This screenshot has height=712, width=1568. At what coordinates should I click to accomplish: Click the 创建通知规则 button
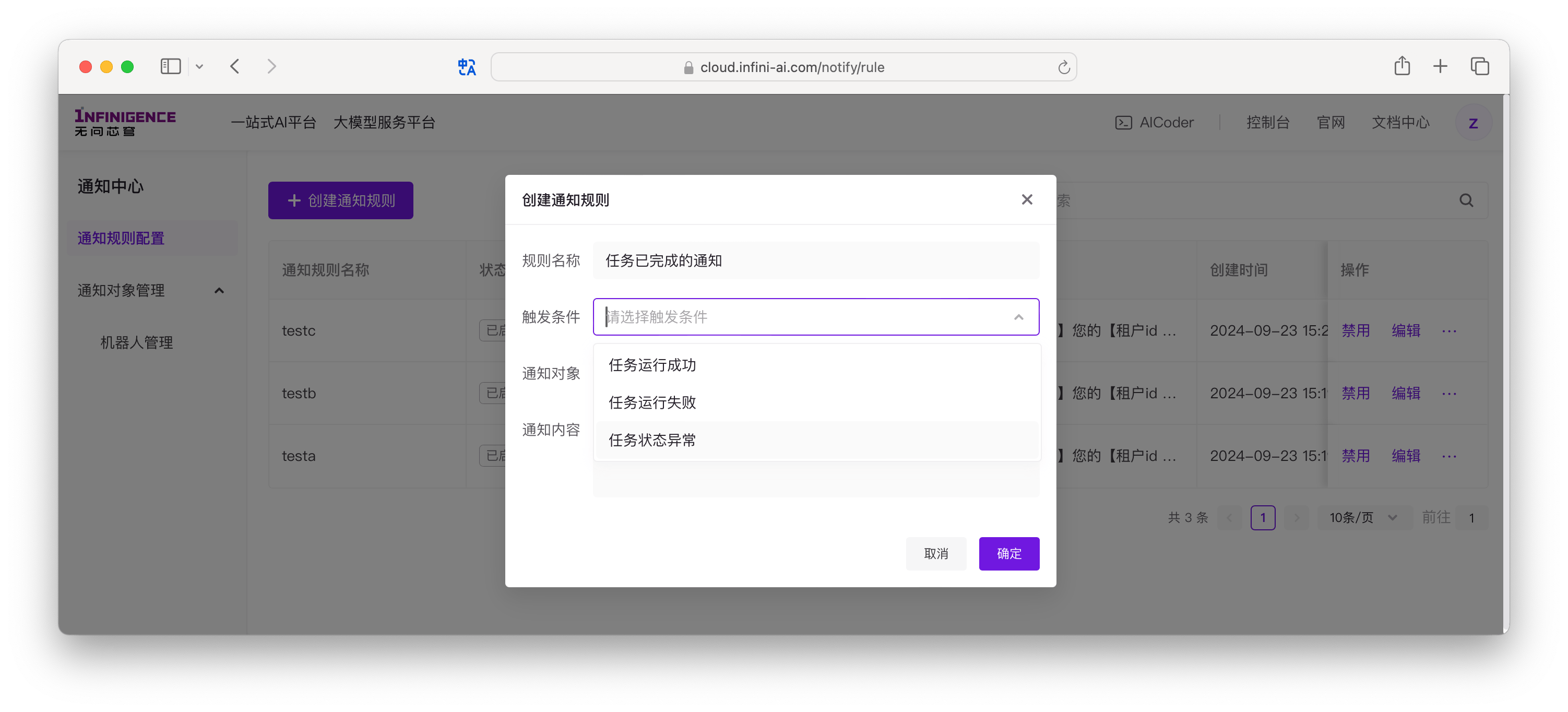(340, 200)
